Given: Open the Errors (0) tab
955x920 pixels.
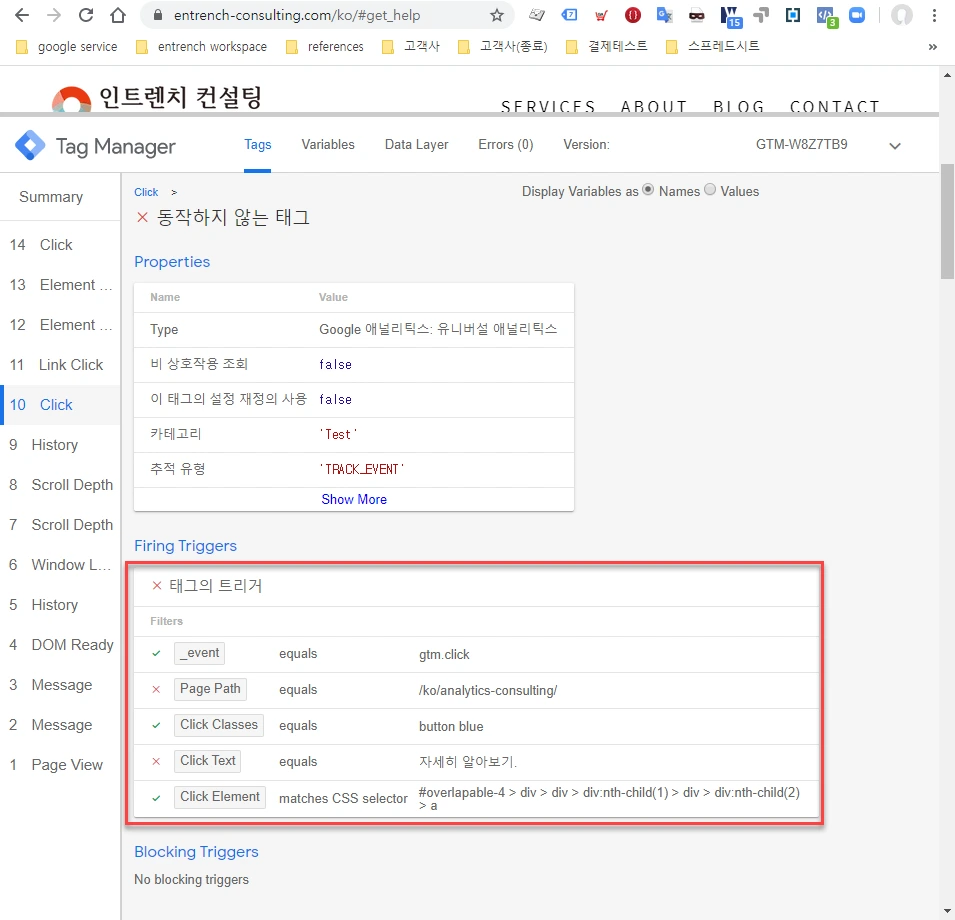Looking at the screenshot, I should coord(506,145).
